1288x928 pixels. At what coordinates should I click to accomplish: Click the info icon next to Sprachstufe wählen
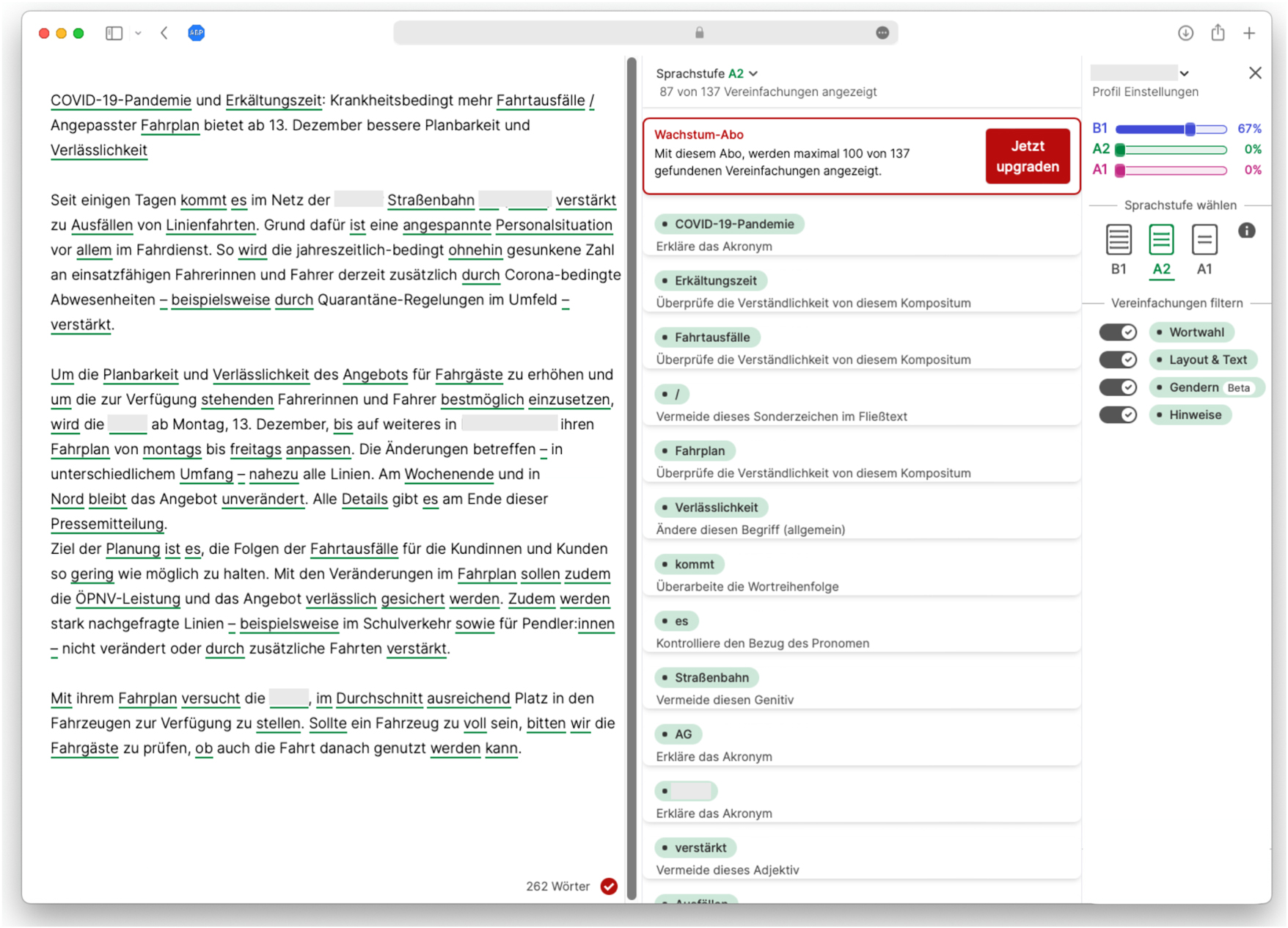[x=1247, y=230]
